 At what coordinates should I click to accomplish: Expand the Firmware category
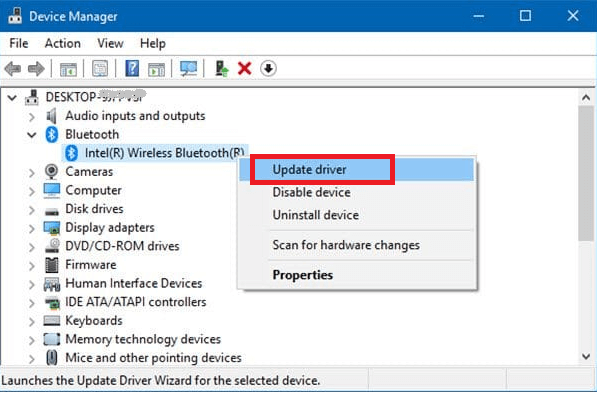pyautogui.click(x=32, y=266)
